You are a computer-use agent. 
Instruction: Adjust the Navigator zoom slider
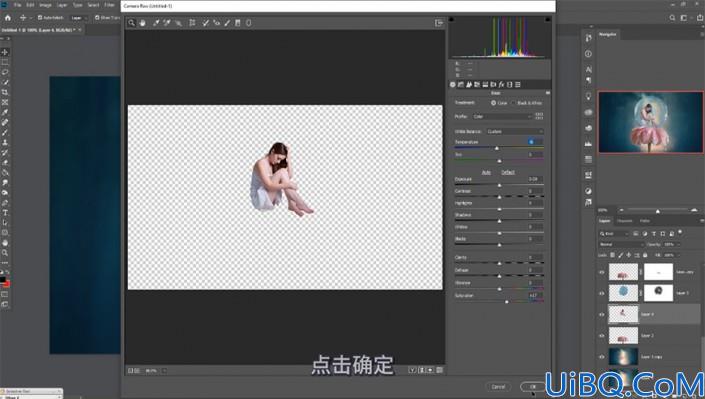(658, 211)
